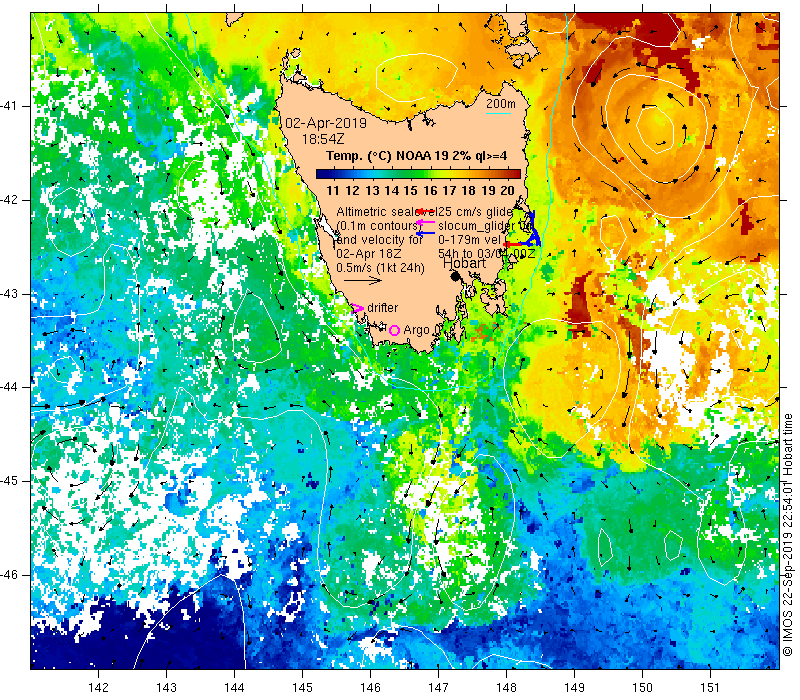Click color bar tick label '13'
The height and width of the screenshot is (700, 800).
click(x=372, y=191)
